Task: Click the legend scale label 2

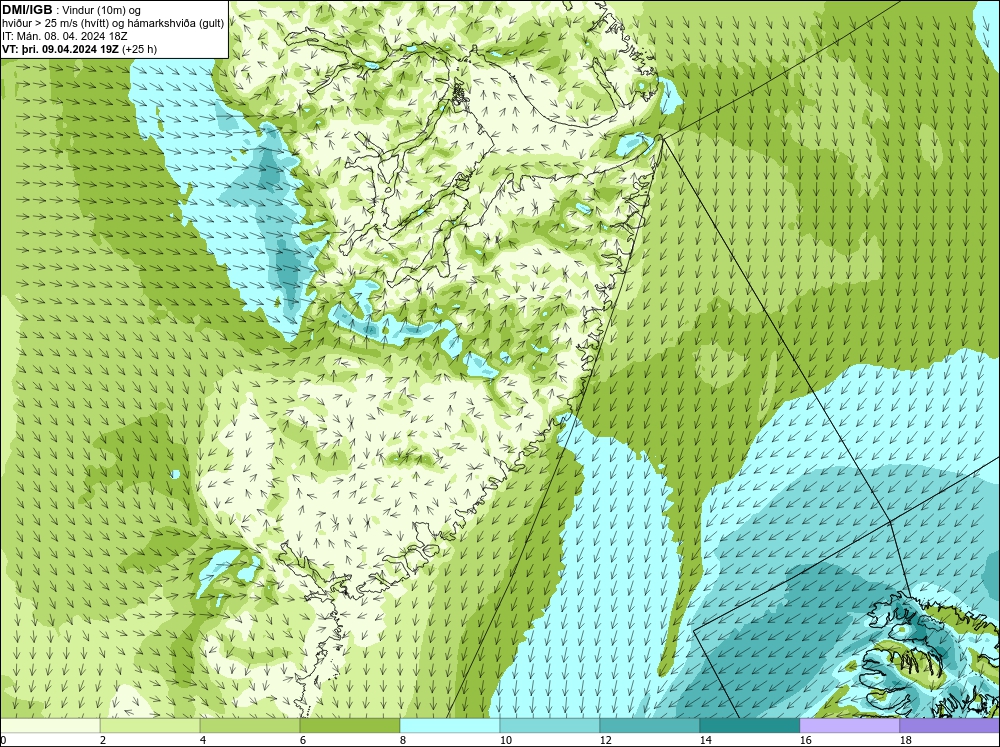Action: pyautogui.click(x=104, y=740)
